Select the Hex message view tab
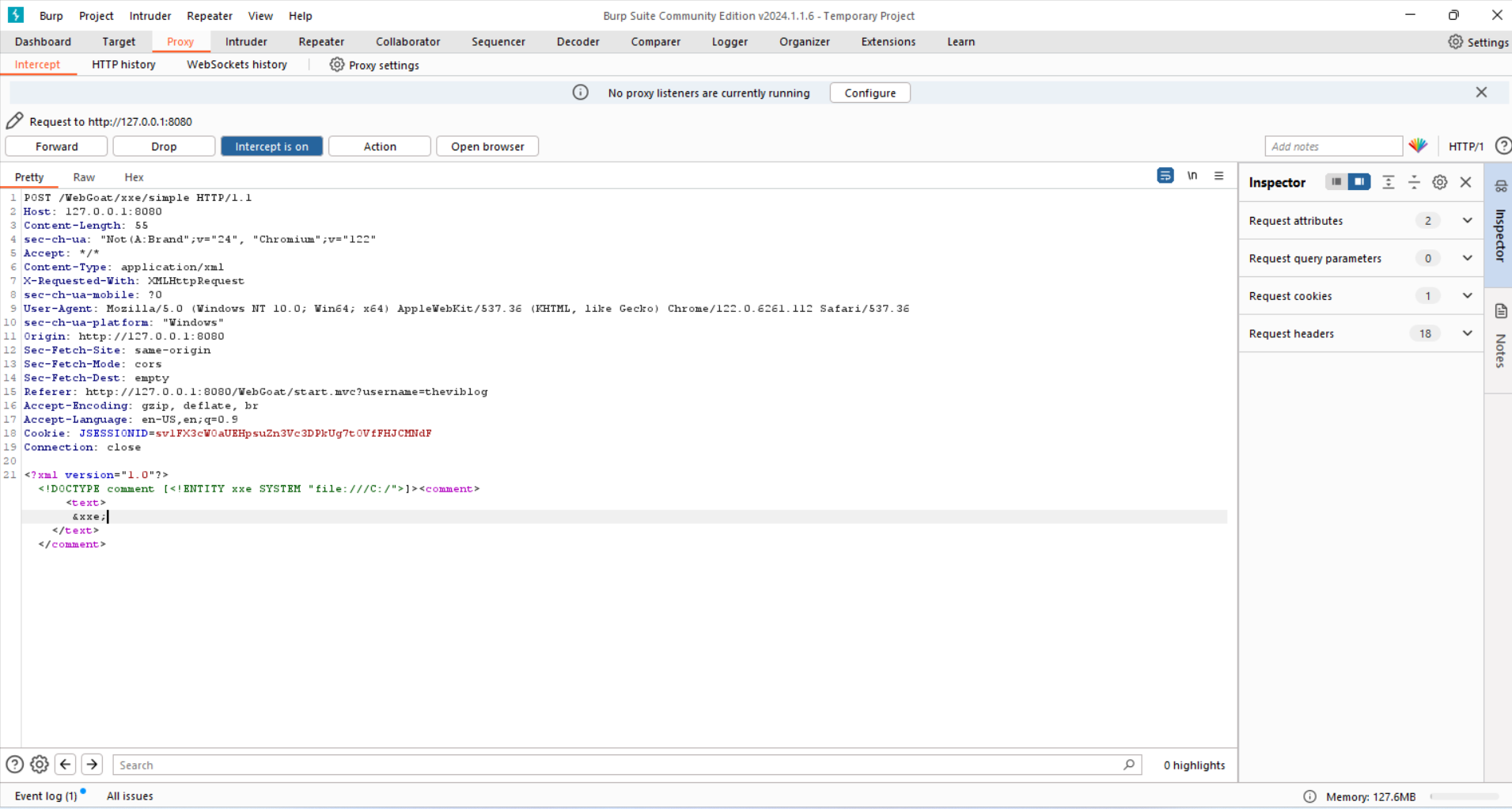This screenshot has width=1512, height=809. [134, 177]
